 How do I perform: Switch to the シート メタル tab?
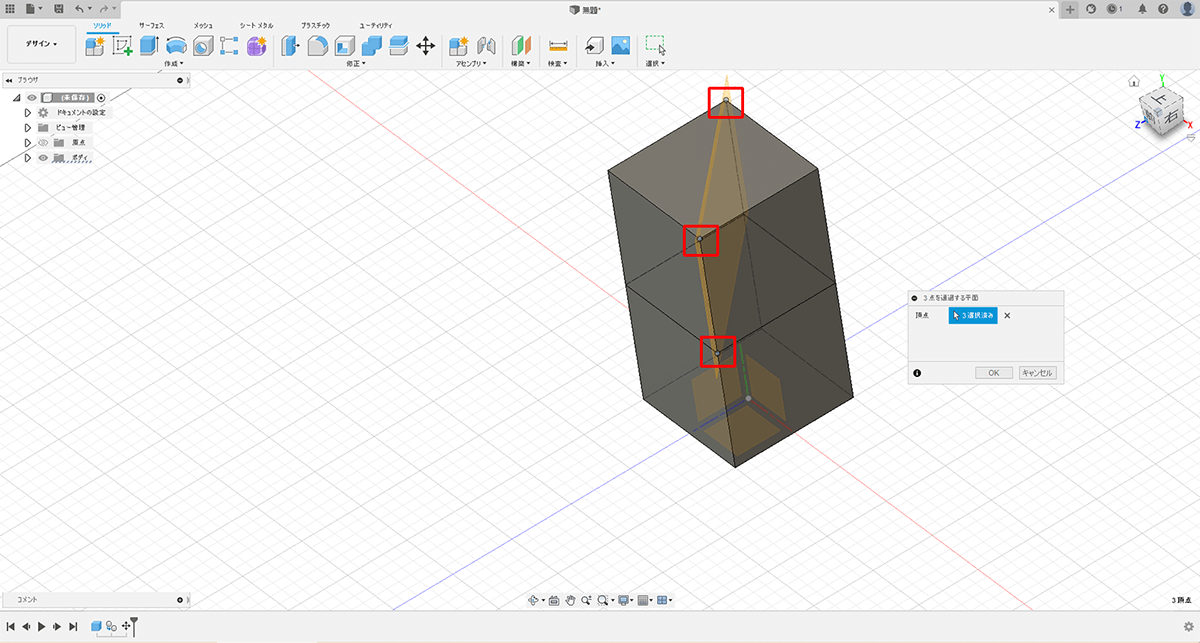(x=256, y=24)
